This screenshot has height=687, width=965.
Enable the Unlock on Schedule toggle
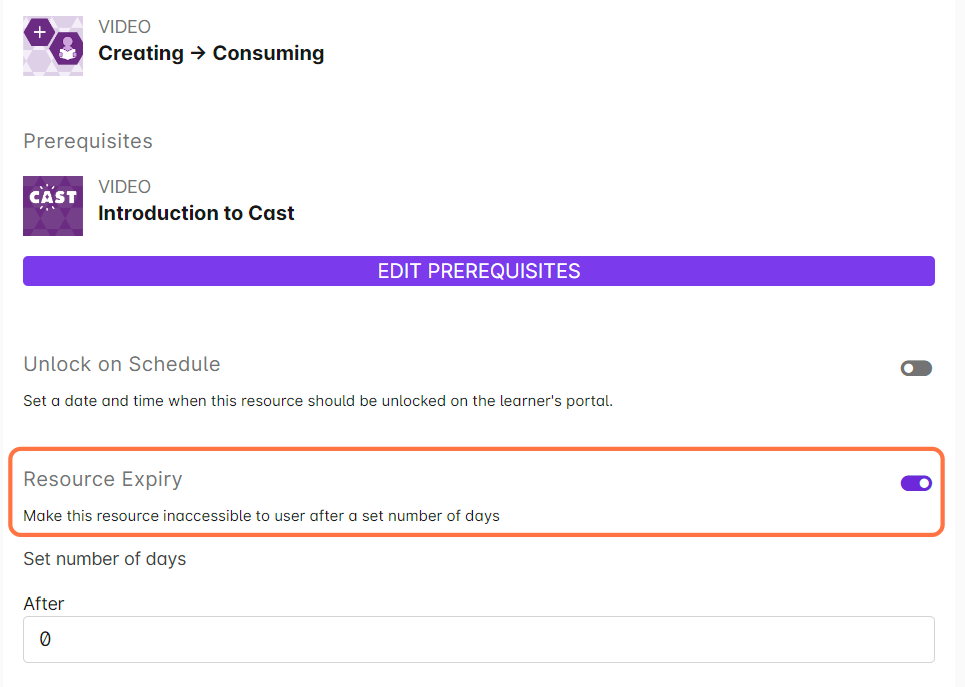click(915, 368)
